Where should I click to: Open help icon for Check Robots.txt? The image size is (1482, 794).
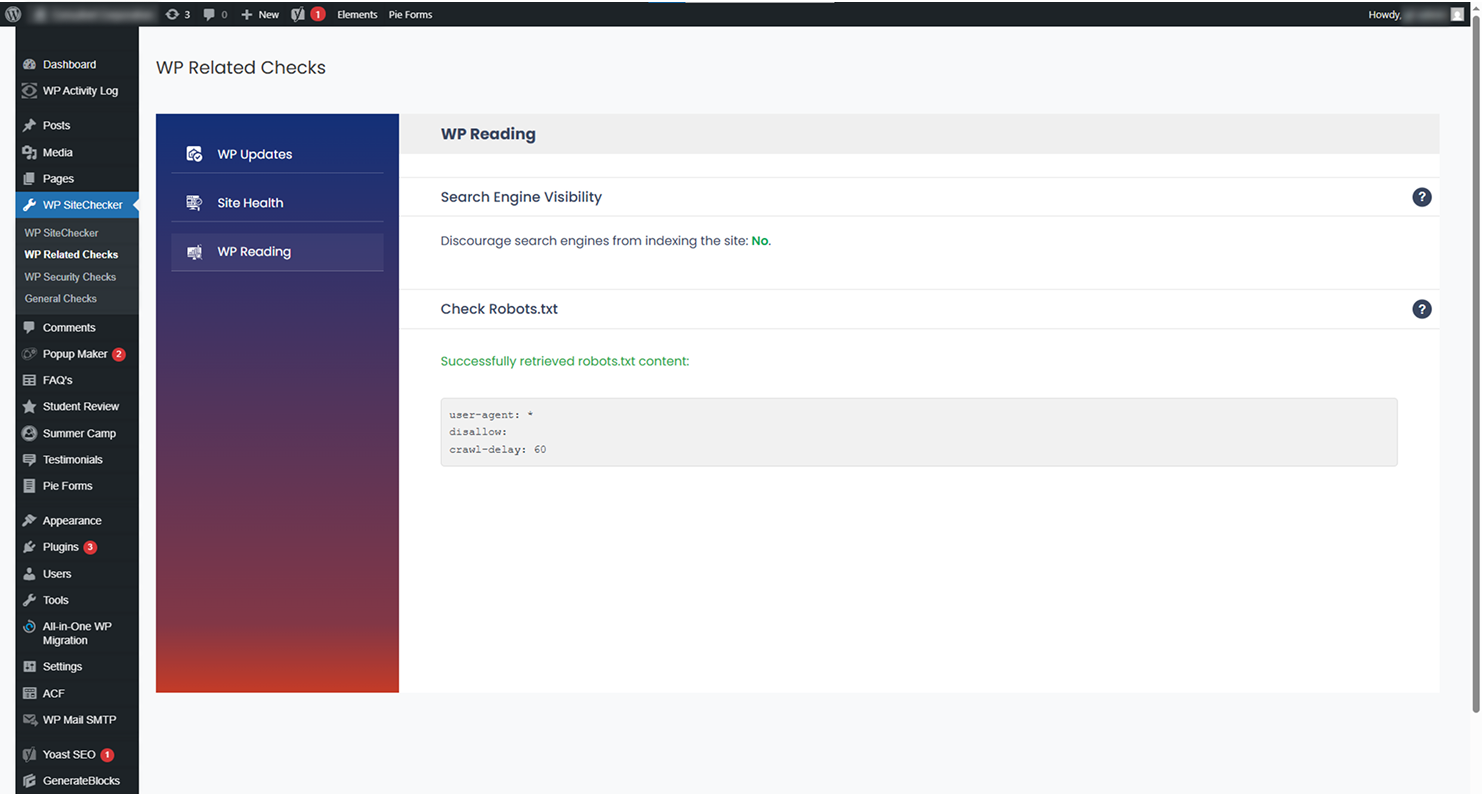(x=1421, y=309)
